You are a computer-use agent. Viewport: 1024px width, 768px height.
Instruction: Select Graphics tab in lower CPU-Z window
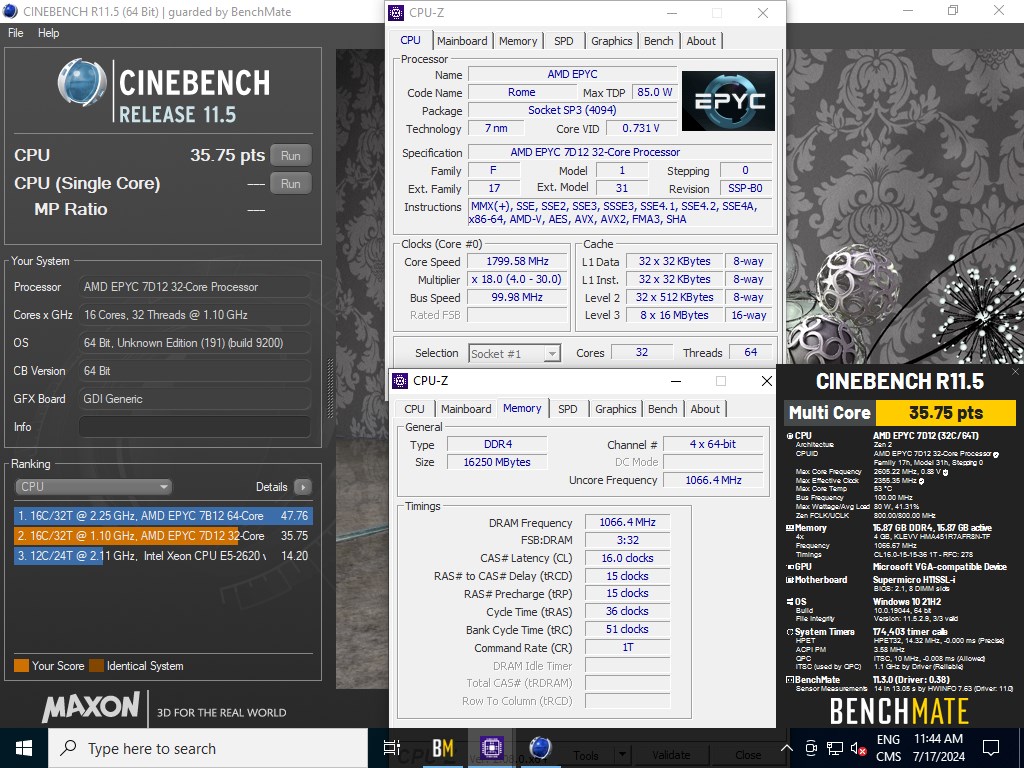(616, 409)
